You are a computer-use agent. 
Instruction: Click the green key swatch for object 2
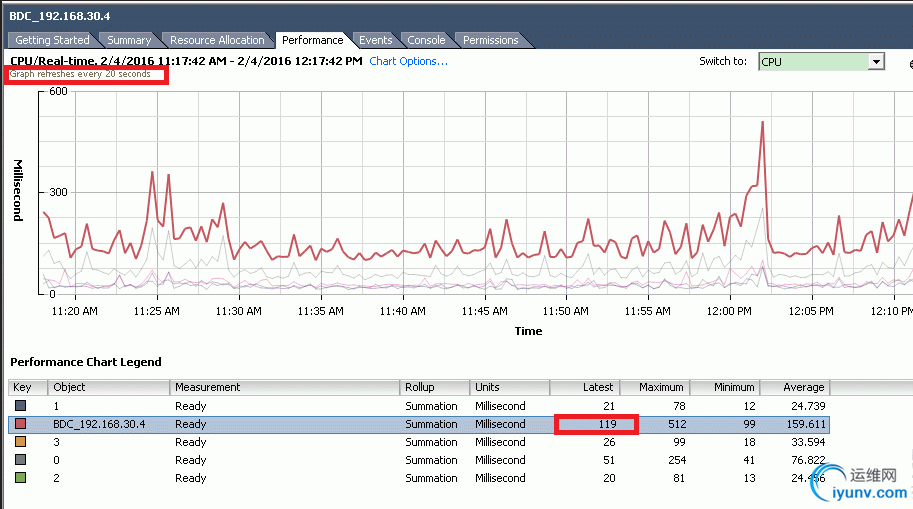(20, 478)
